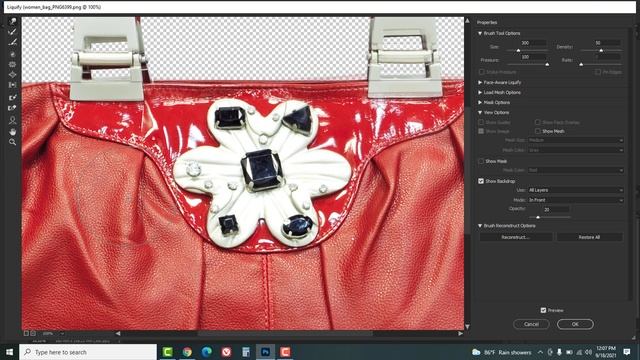Select the Pucker tool
Screen dimensions: 640x360
(x=13, y=64)
